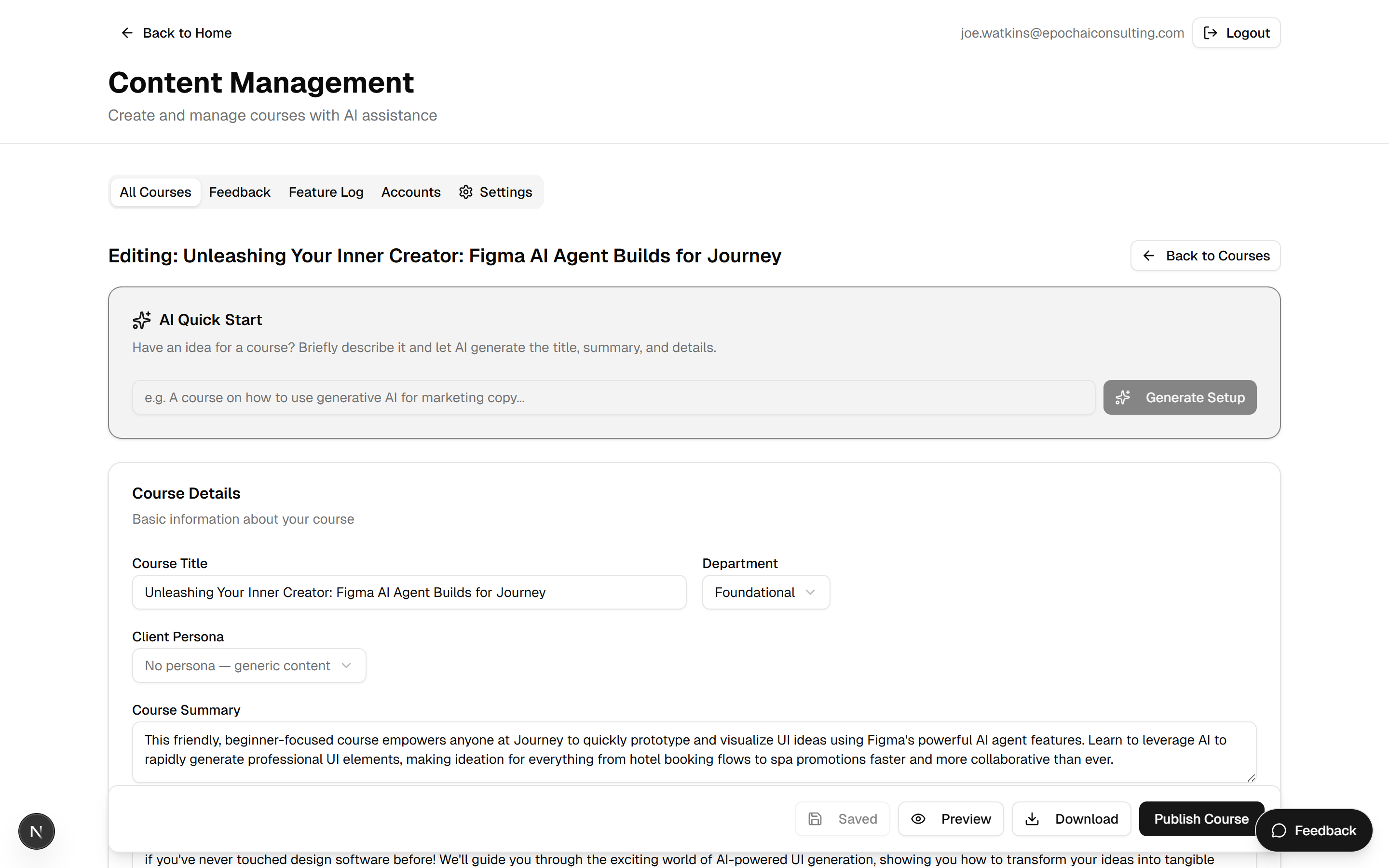Viewport: 1389px width, 868px height.
Task: Click the Back to Home arrow icon
Action: [x=127, y=33]
